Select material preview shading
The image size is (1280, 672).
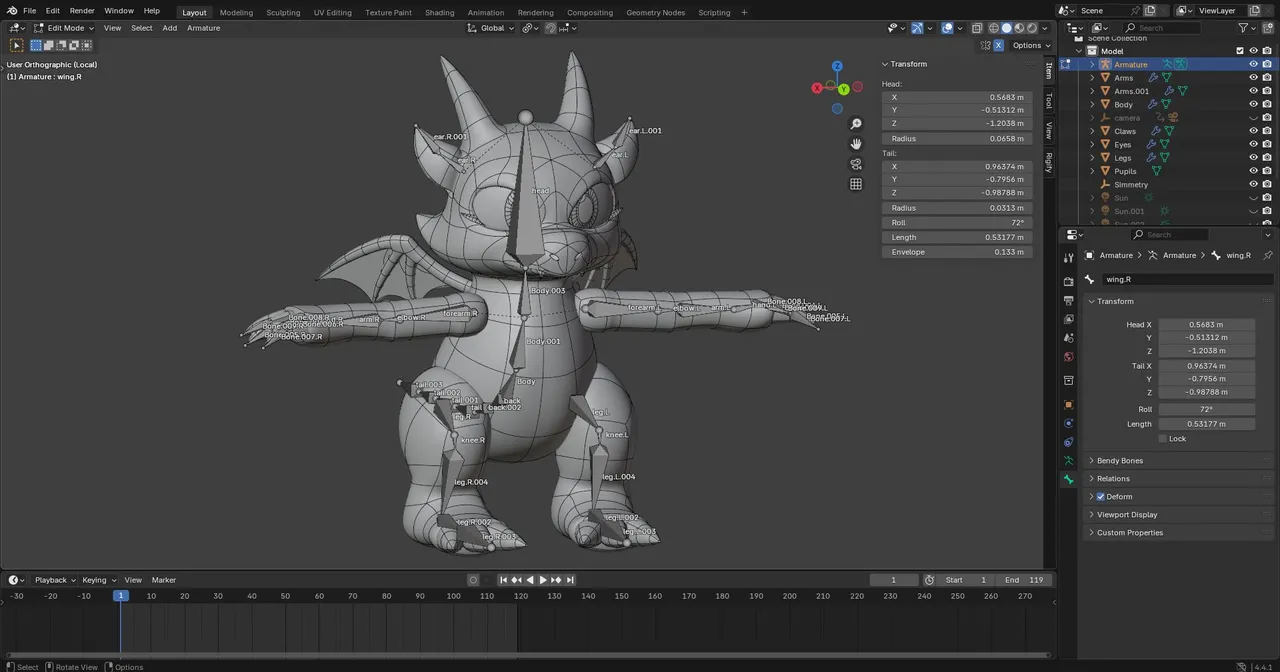pos(1021,28)
